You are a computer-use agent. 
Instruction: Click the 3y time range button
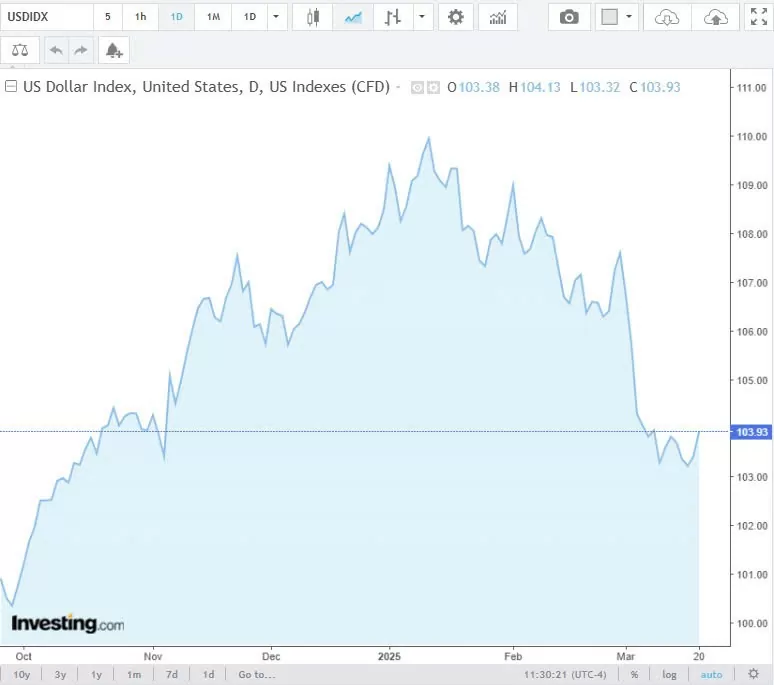[x=60, y=674]
